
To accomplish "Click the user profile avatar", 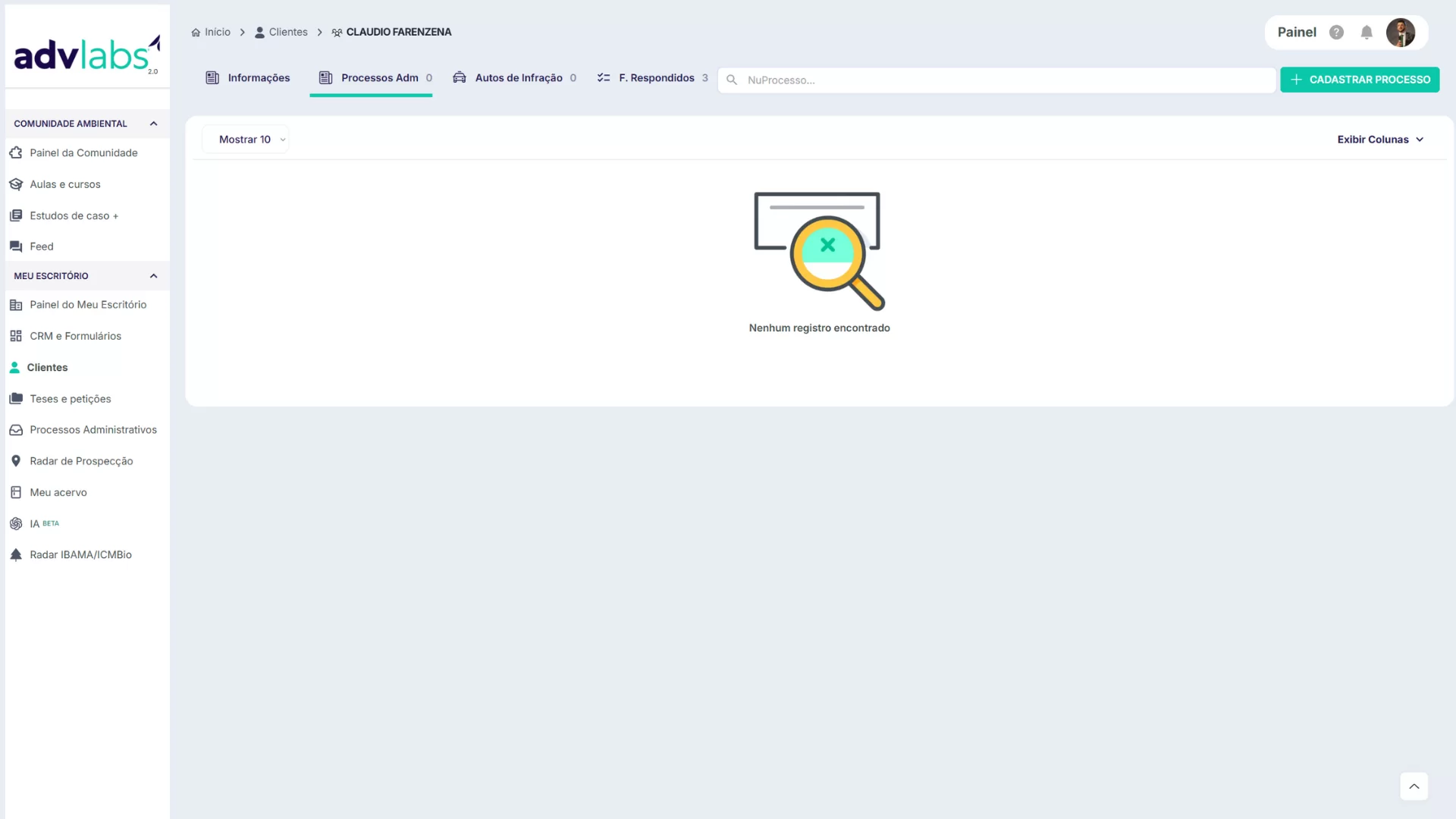I will [1400, 33].
